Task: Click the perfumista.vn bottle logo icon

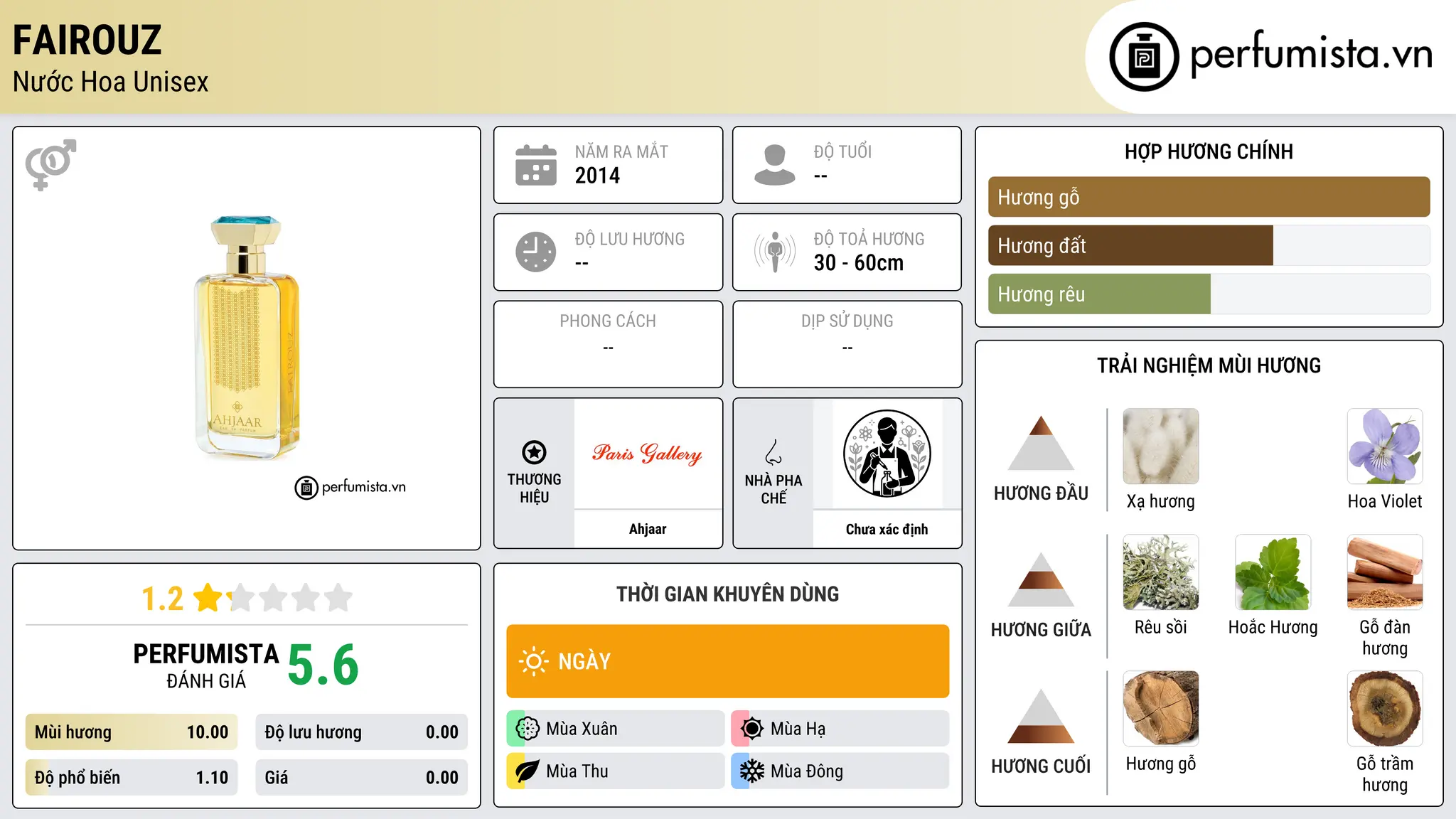Action: pos(1144,57)
